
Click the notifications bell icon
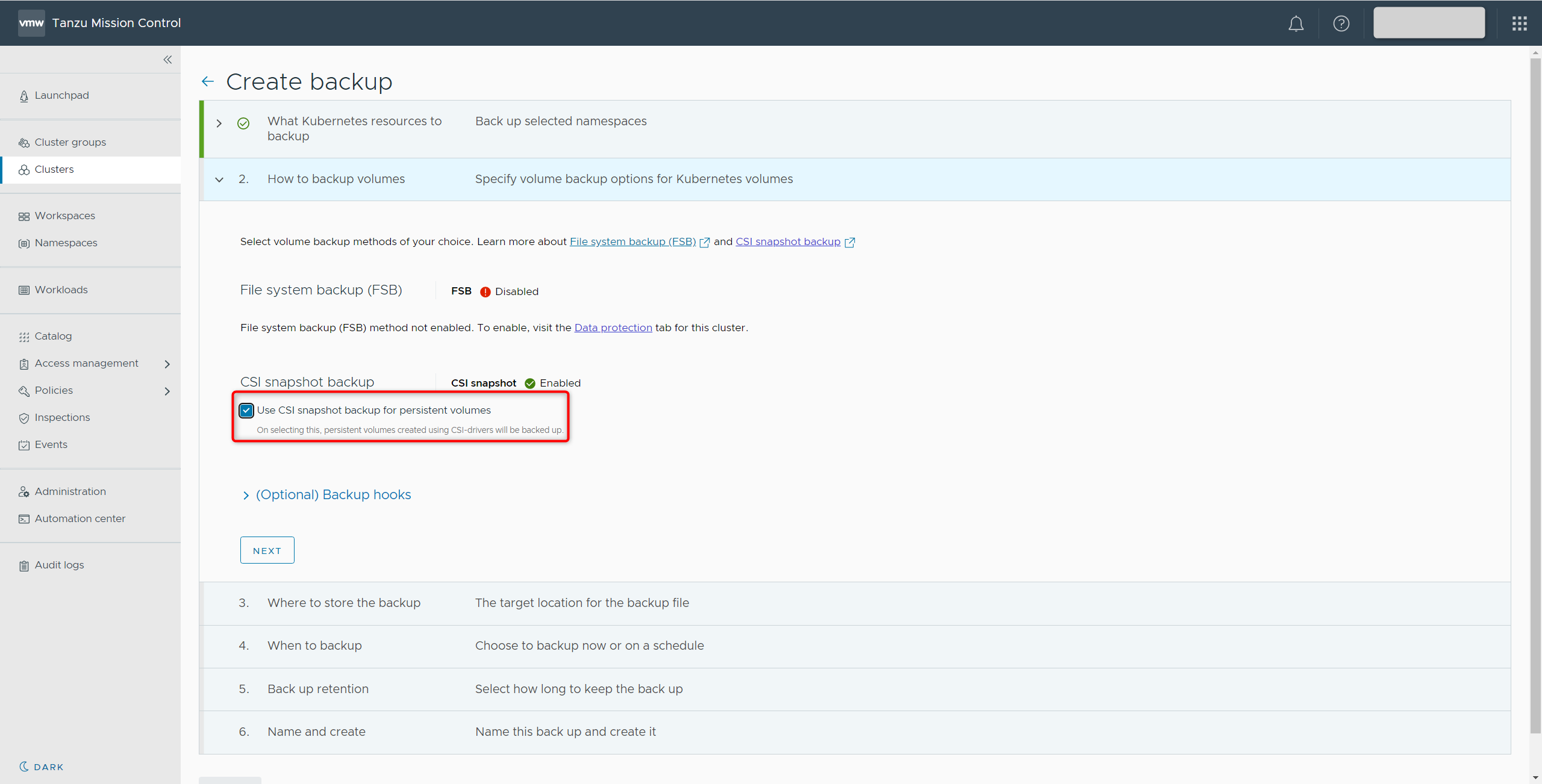pos(1296,23)
